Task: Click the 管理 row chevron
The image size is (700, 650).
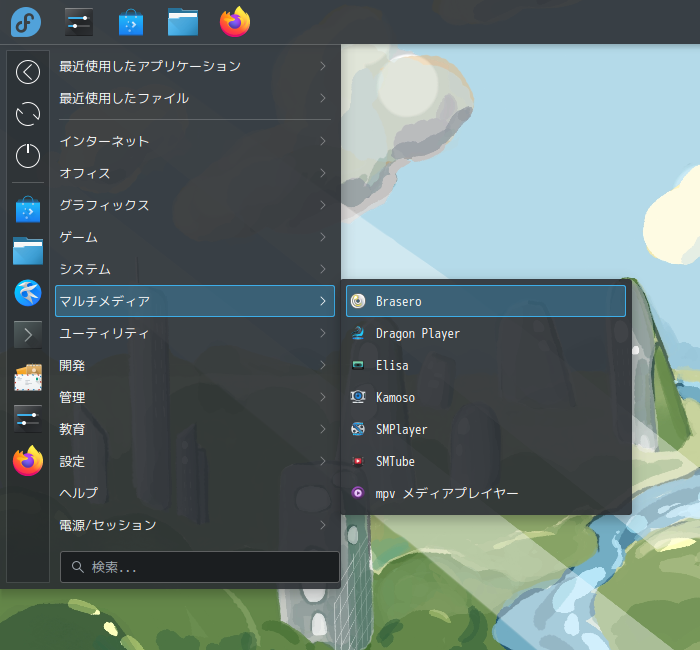Action: click(x=323, y=397)
